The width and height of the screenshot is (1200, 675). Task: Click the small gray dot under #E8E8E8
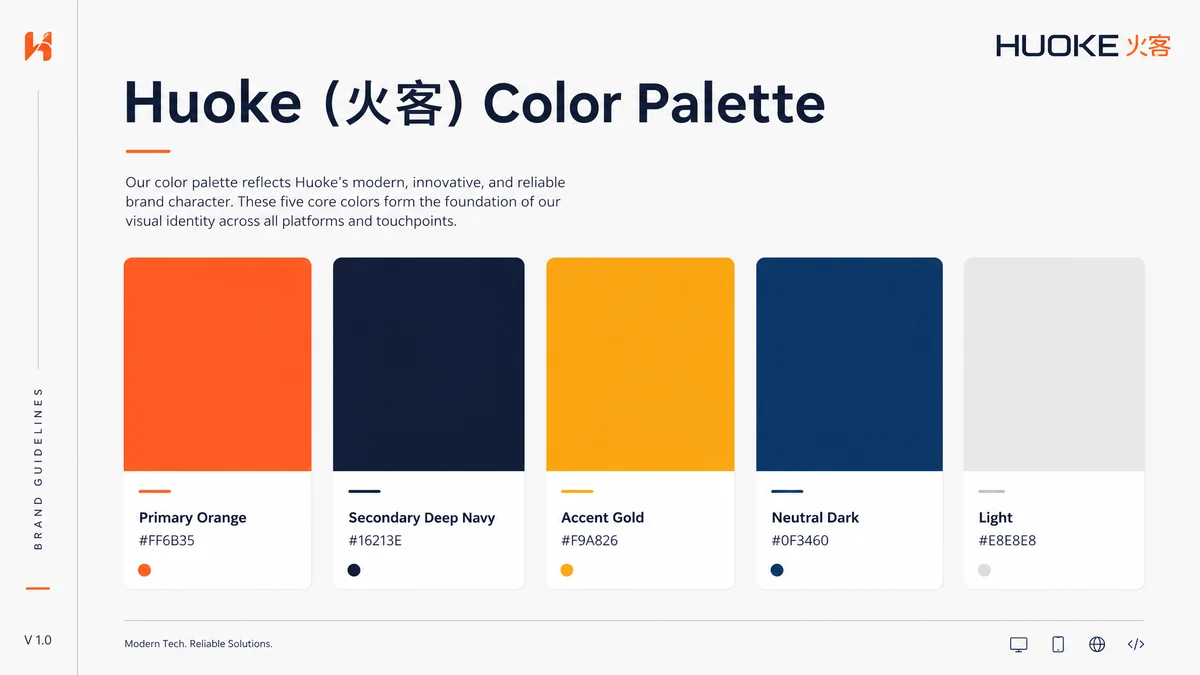(x=984, y=570)
